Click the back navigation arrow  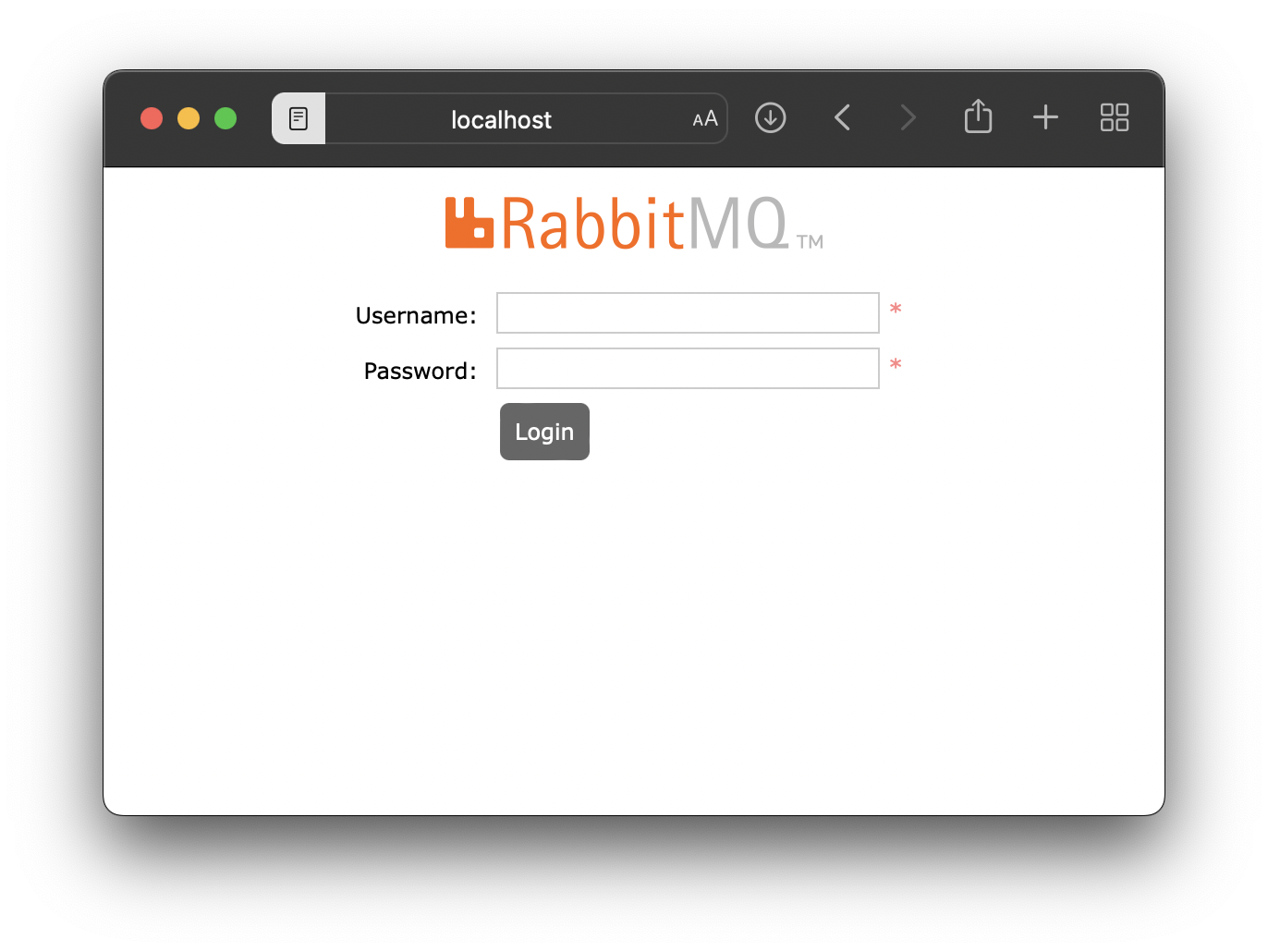pos(842,117)
